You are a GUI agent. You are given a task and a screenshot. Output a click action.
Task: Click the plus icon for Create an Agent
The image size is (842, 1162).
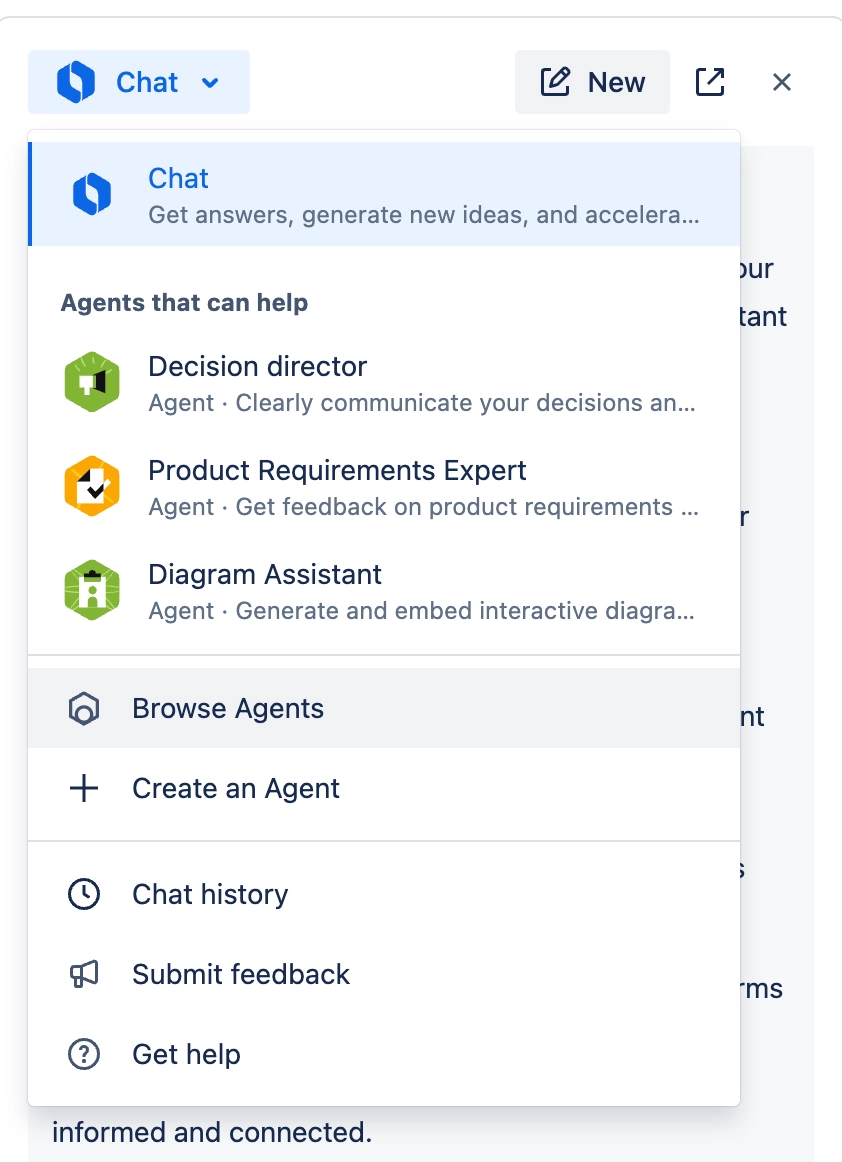point(84,789)
